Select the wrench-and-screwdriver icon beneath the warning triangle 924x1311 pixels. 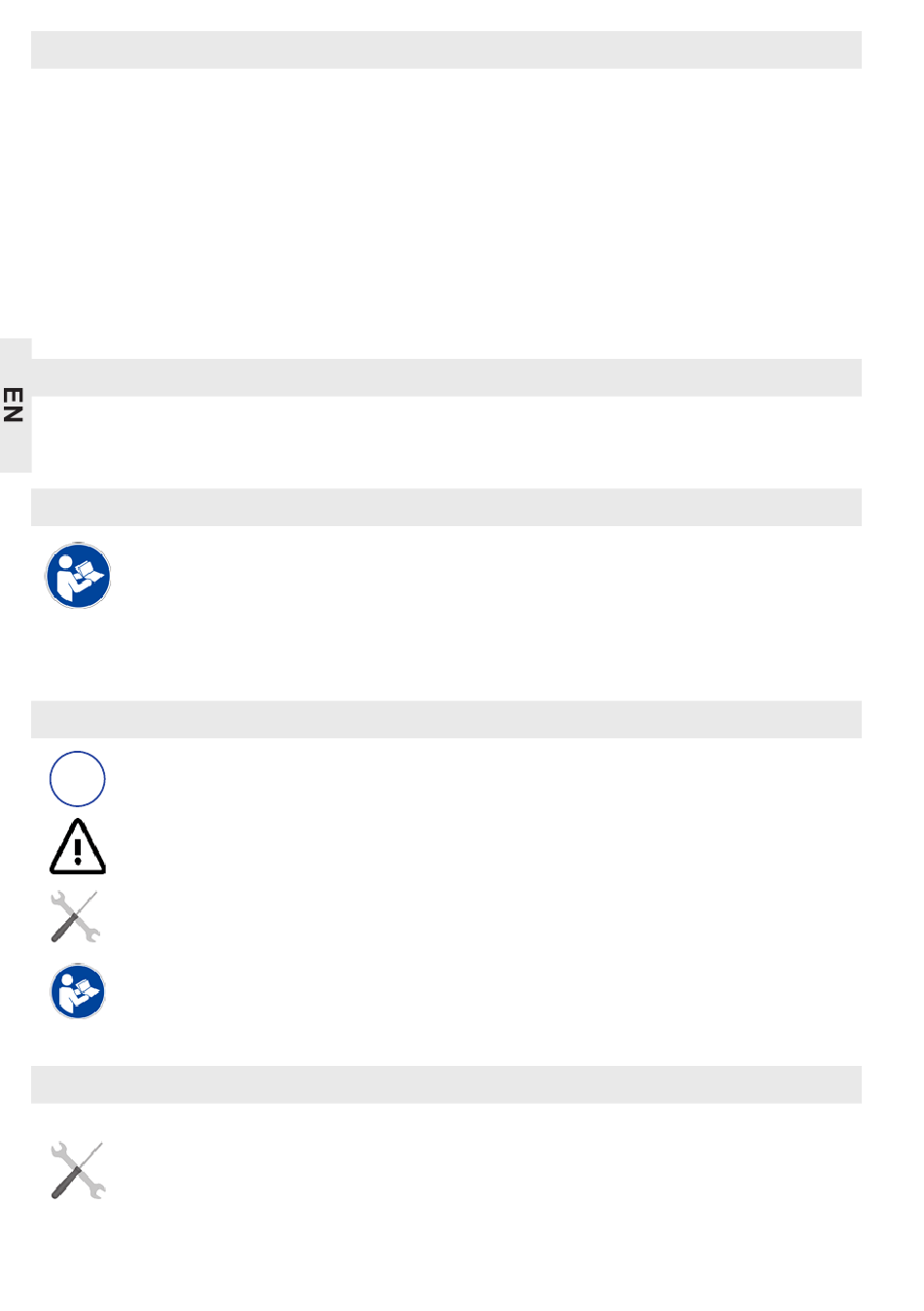[75, 917]
